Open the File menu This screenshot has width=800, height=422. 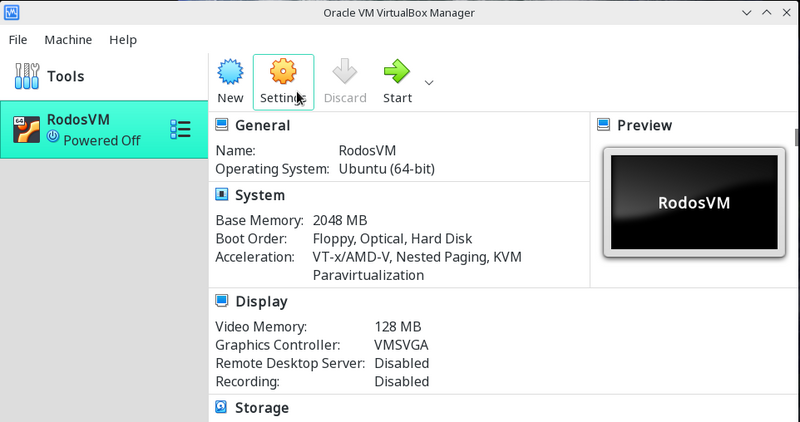tap(18, 40)
